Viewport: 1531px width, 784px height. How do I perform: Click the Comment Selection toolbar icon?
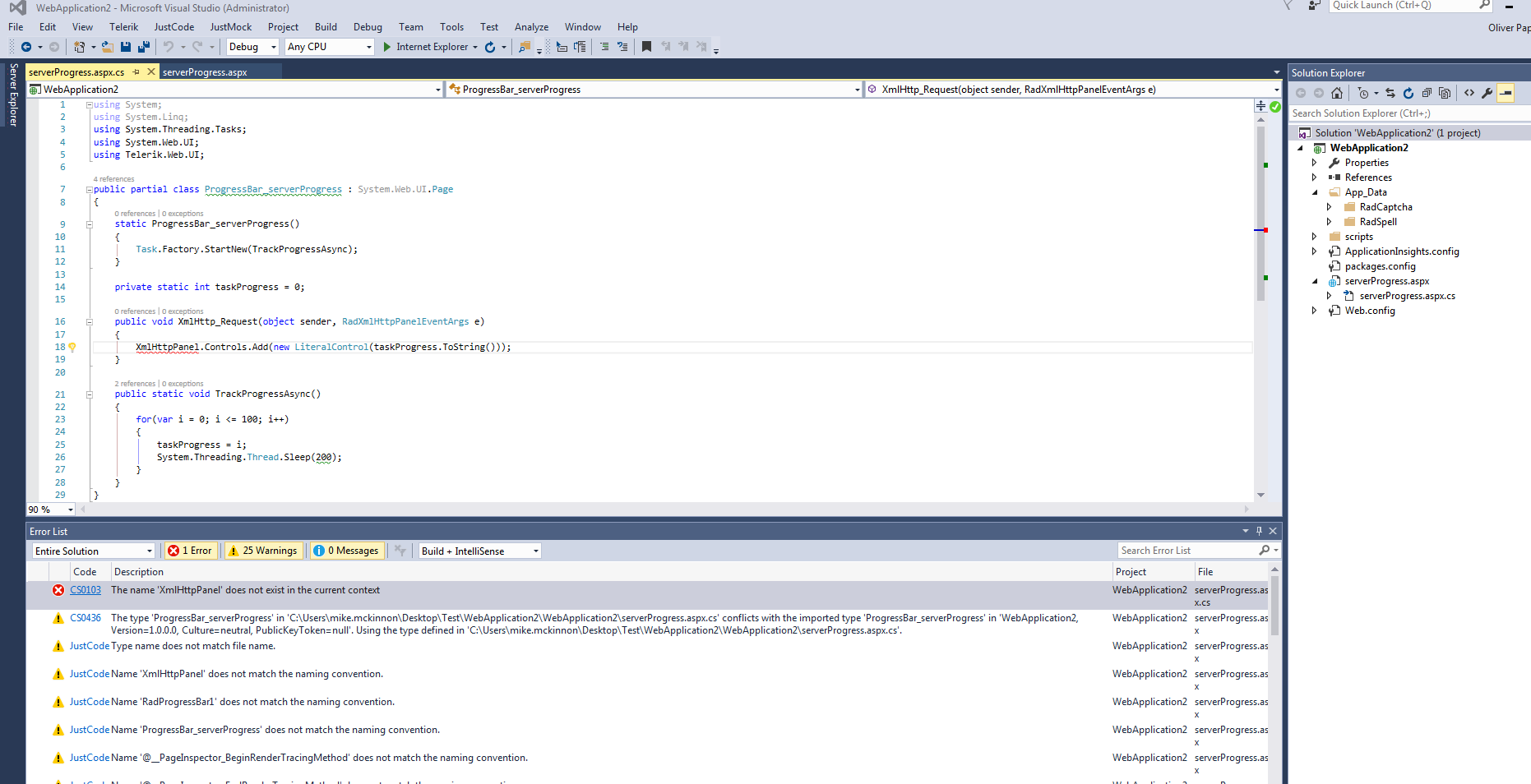click(604, 47)
